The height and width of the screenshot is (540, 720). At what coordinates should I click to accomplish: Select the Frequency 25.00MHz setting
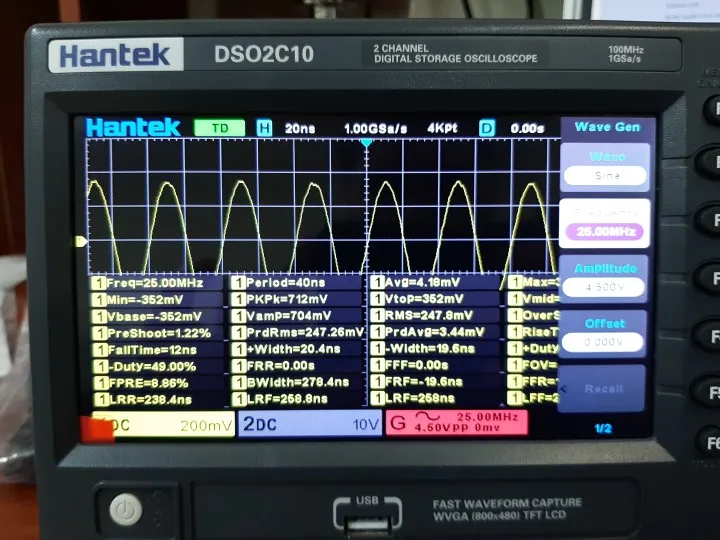605,224
